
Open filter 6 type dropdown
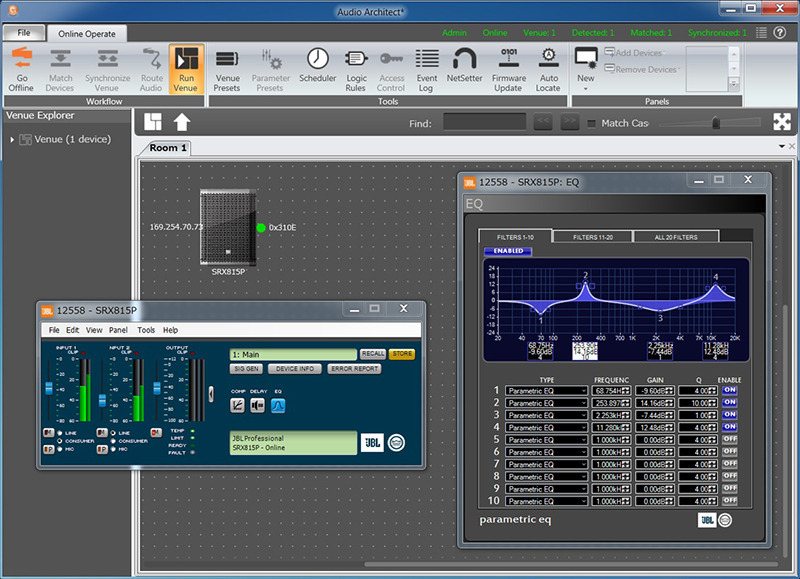pos(546,452)
